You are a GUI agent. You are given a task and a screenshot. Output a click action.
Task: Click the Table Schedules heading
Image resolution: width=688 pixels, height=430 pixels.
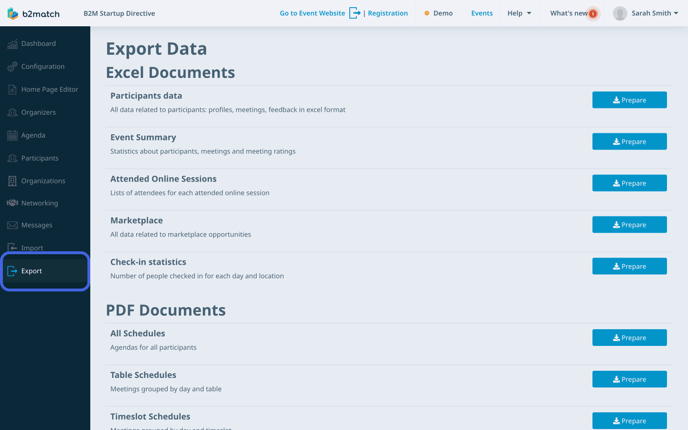click(143, 375)
